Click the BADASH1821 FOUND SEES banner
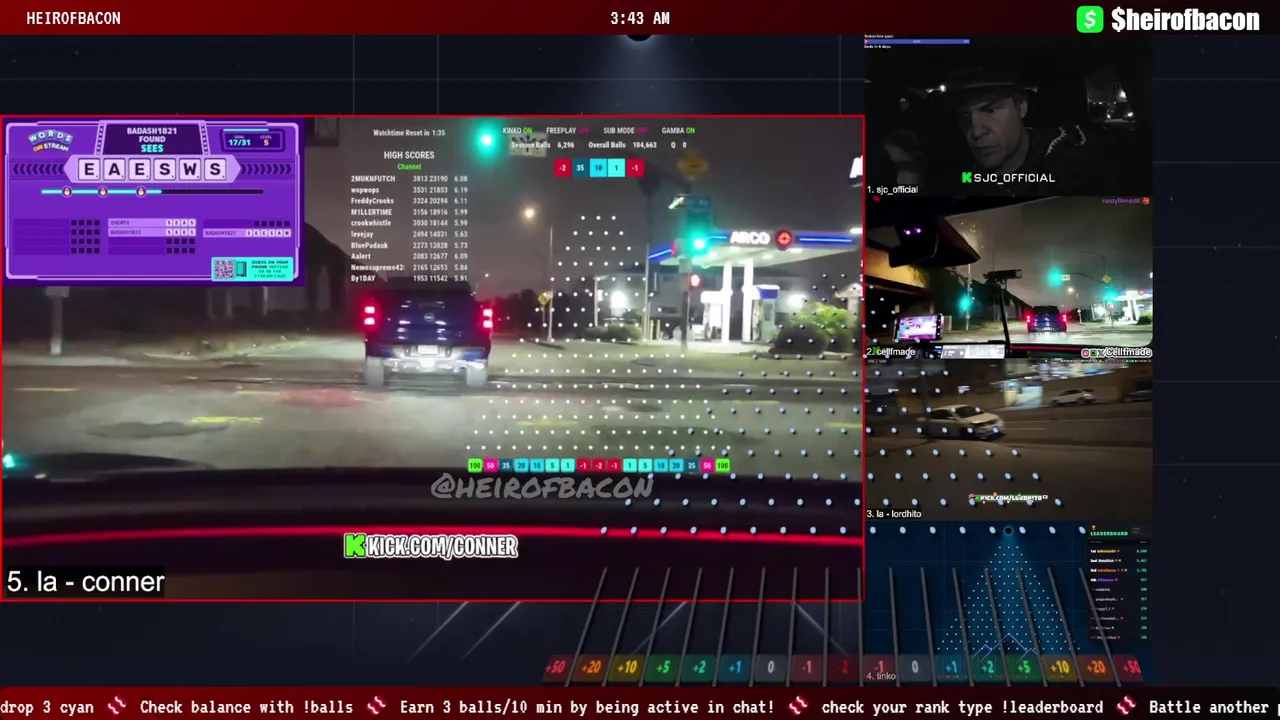Screen dimensions: 1280x720 pyautogui.click(x=152, y=139)
